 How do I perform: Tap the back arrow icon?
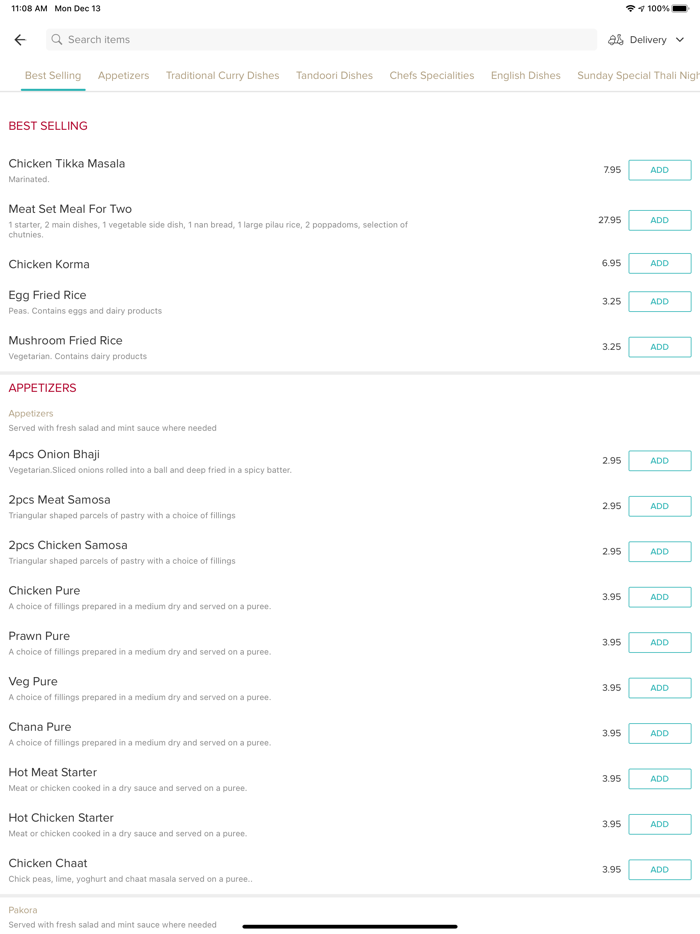point(20,40)
